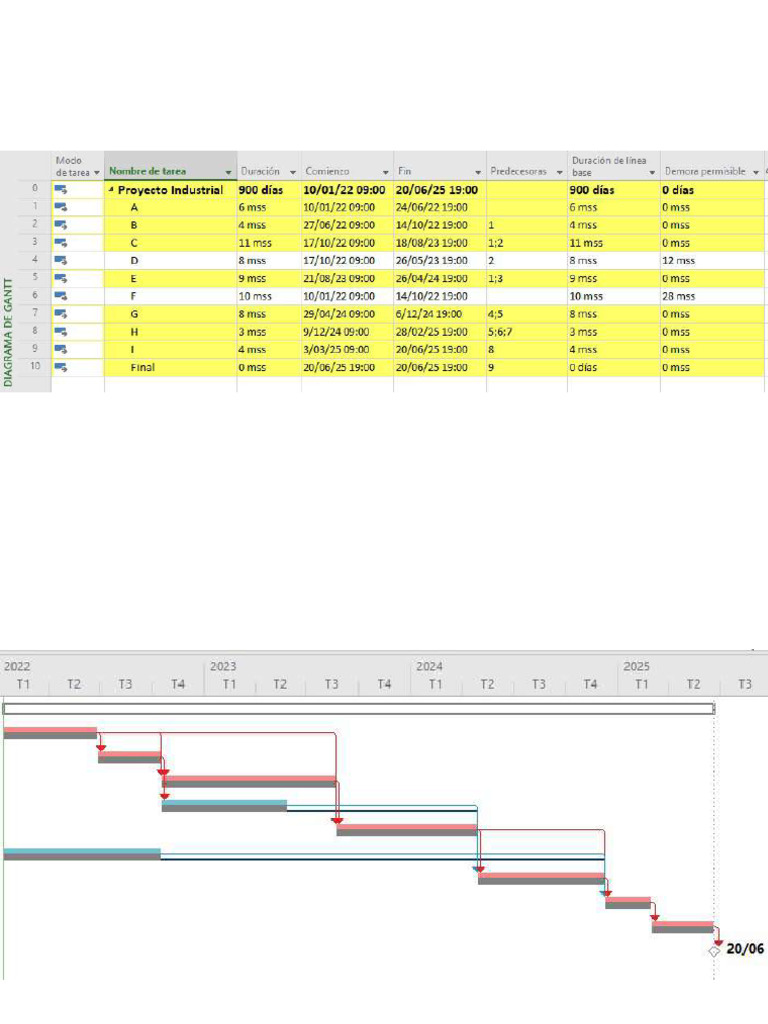Open the Modo de tarea column dropdown

97,173
